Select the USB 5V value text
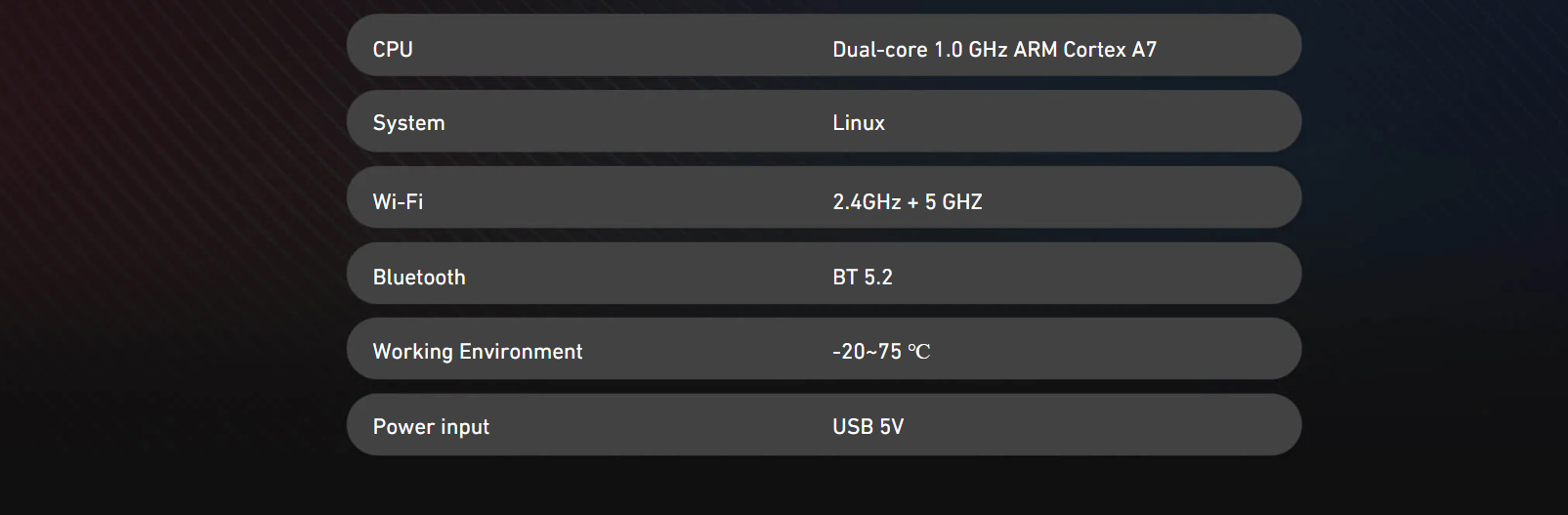Image resolution: width=1568 pixels, height=515 pixels. [869, 427]
